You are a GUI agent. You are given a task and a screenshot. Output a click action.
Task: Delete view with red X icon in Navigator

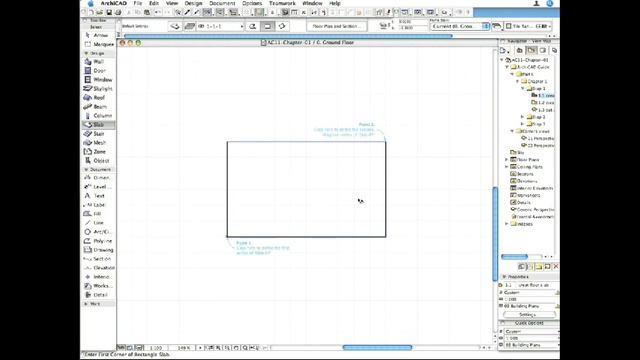(x=556, y=266)
